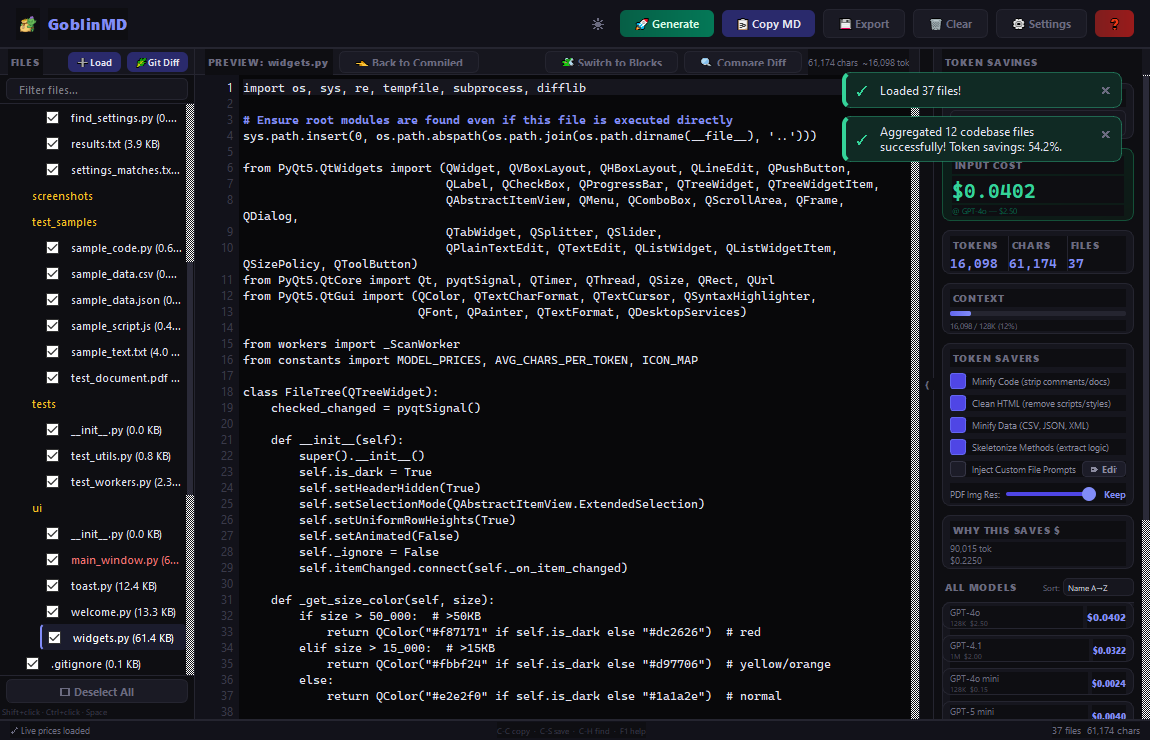Select the GPT-4.1 model row
1150x740 pixels.
[1038, 651]
